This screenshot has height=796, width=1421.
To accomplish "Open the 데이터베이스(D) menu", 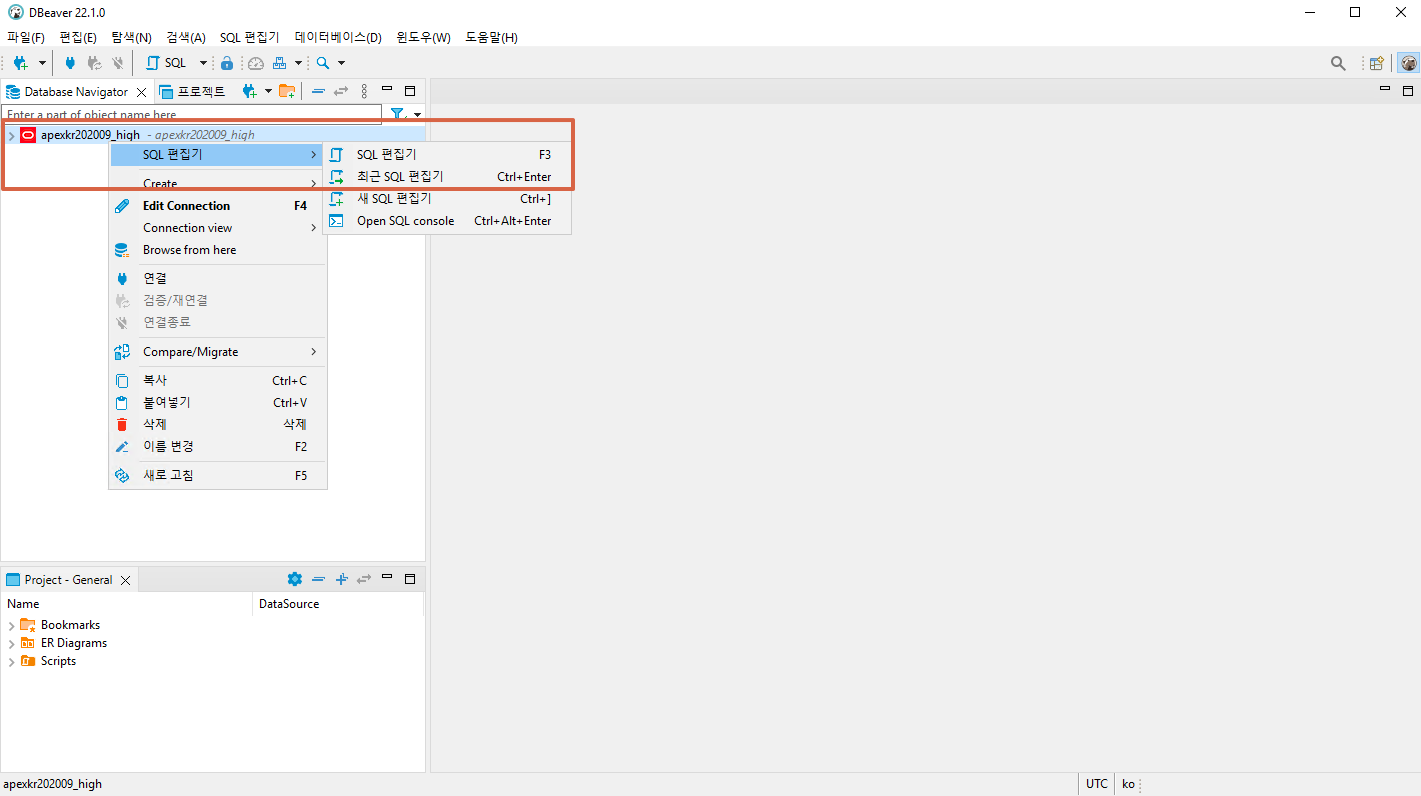I will click(x=338, y=37).
